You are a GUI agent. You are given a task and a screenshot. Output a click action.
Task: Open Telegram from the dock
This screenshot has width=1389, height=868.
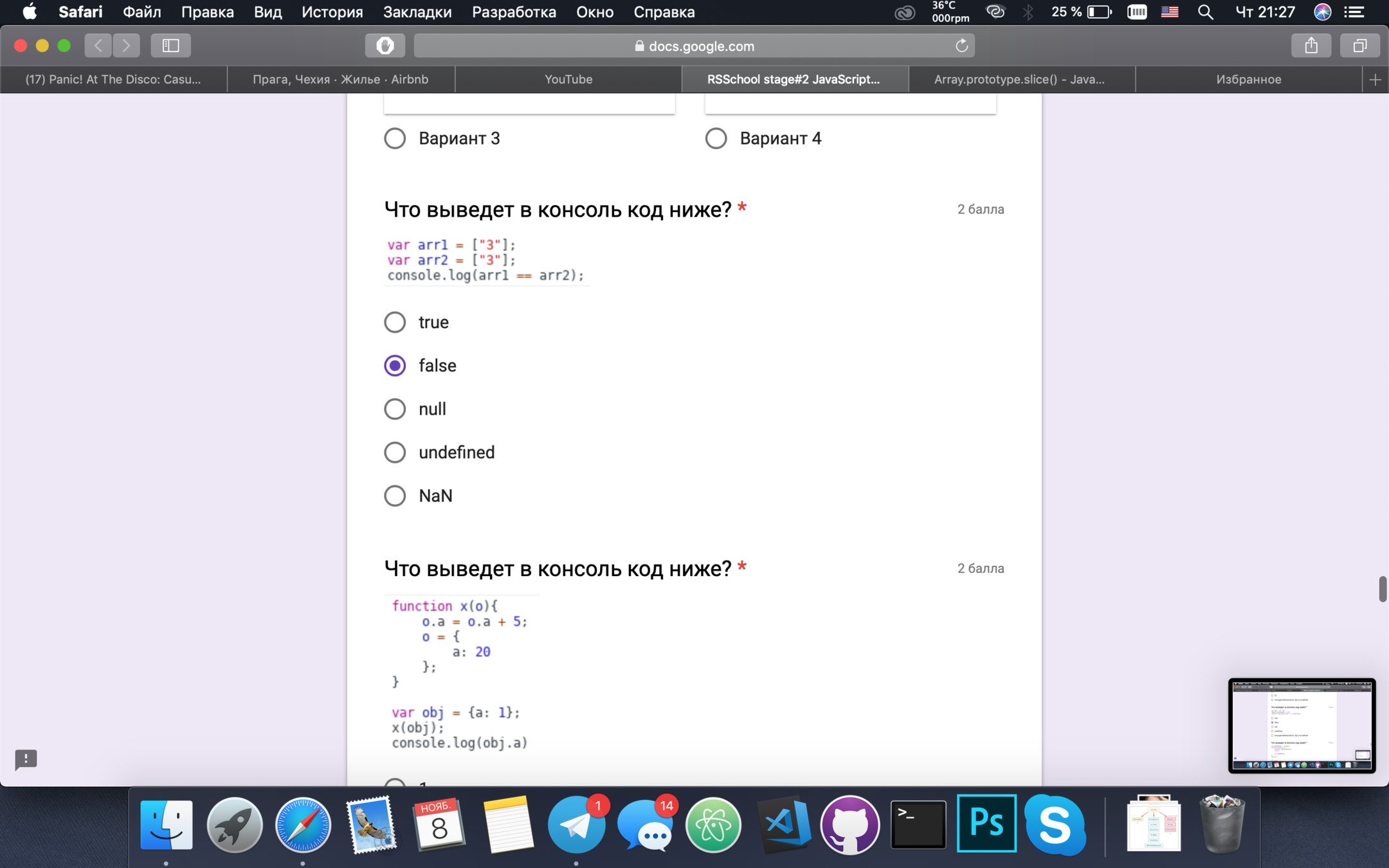(576, 825)
